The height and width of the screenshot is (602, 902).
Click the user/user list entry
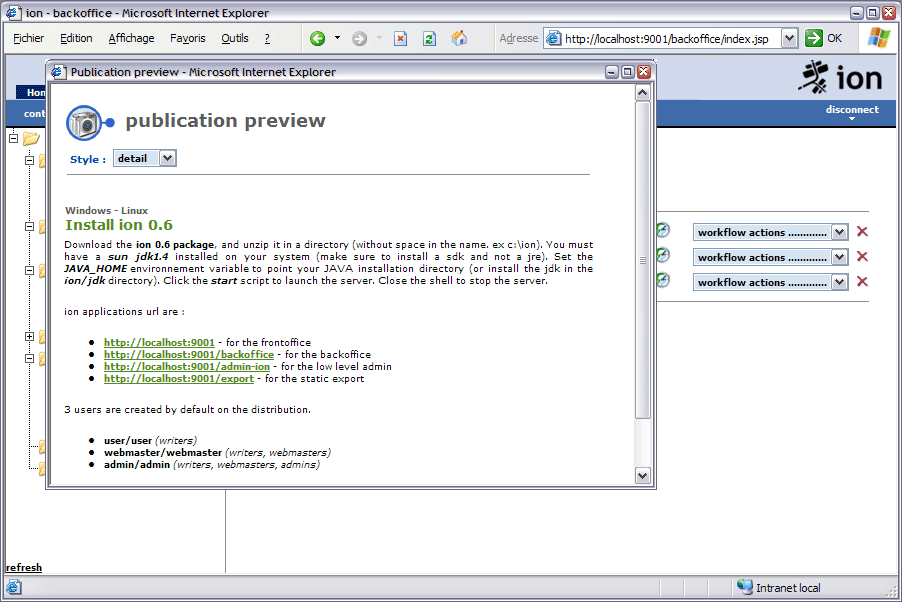[x=150, y=440]
